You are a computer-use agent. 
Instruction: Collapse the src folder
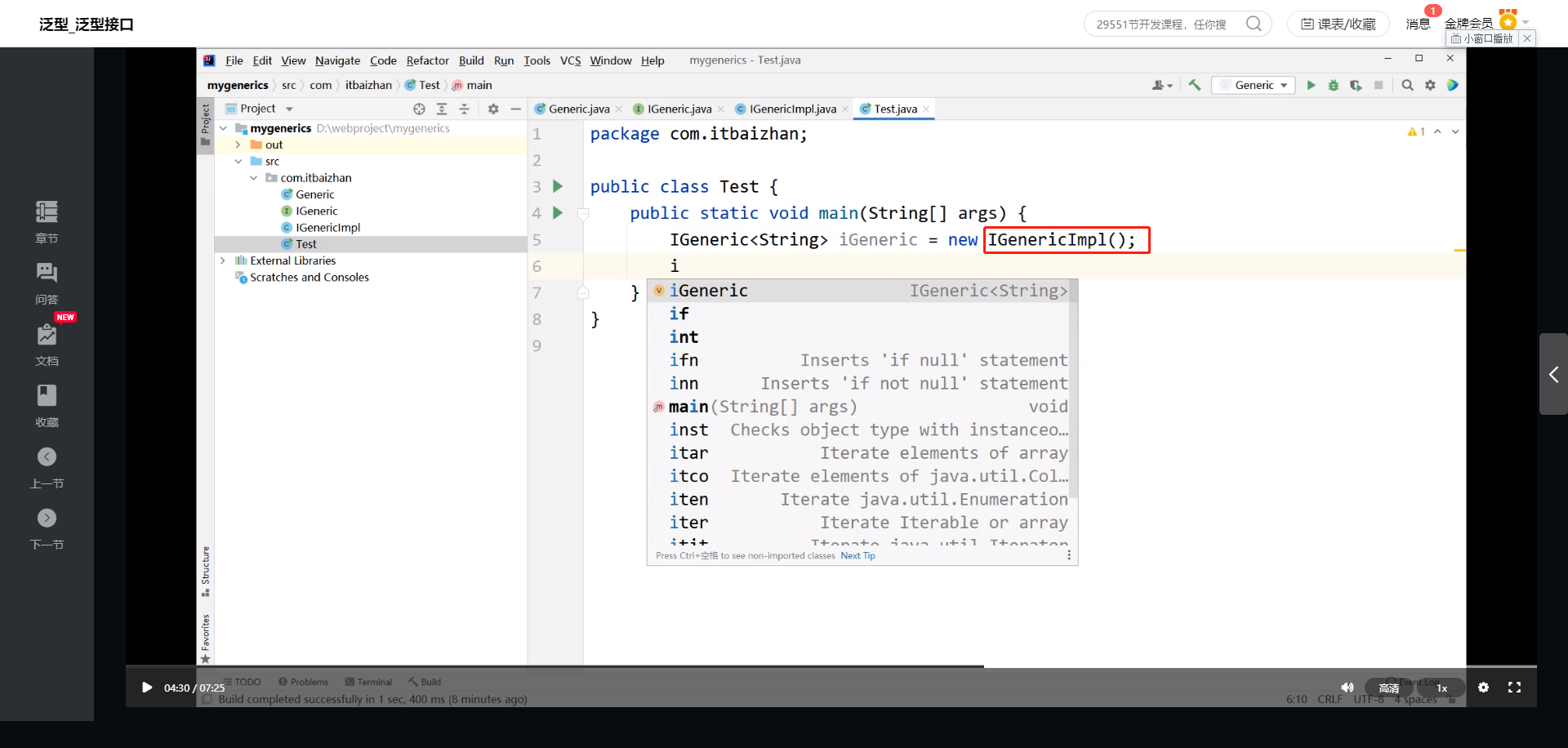coord(238,161)
